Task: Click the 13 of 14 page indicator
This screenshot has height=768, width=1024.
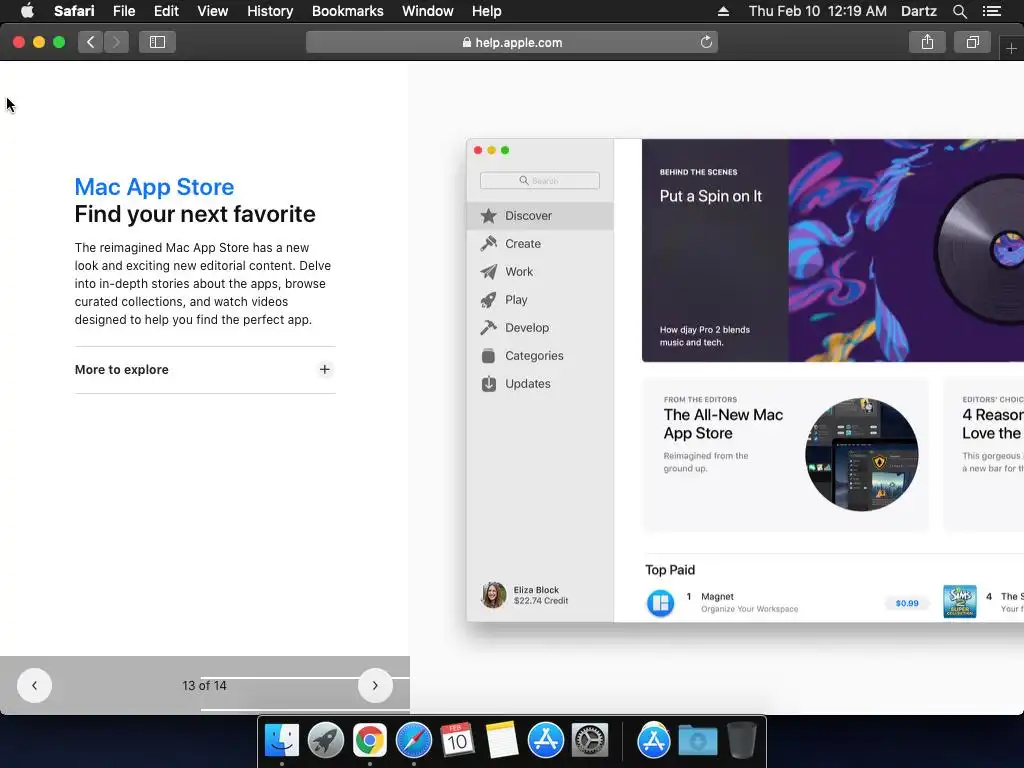Action: point(204,686)
